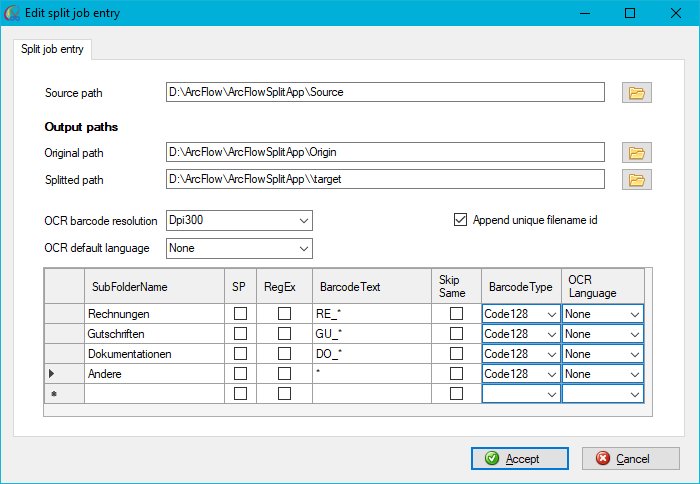Click the Cancel button

[x=631, y=459]
